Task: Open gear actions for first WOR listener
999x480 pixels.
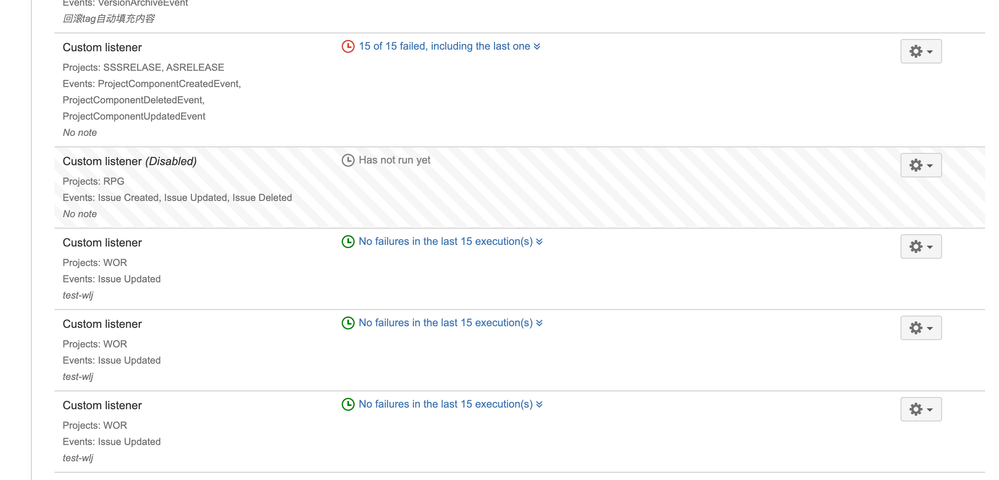Action: (x=921, y=247)
